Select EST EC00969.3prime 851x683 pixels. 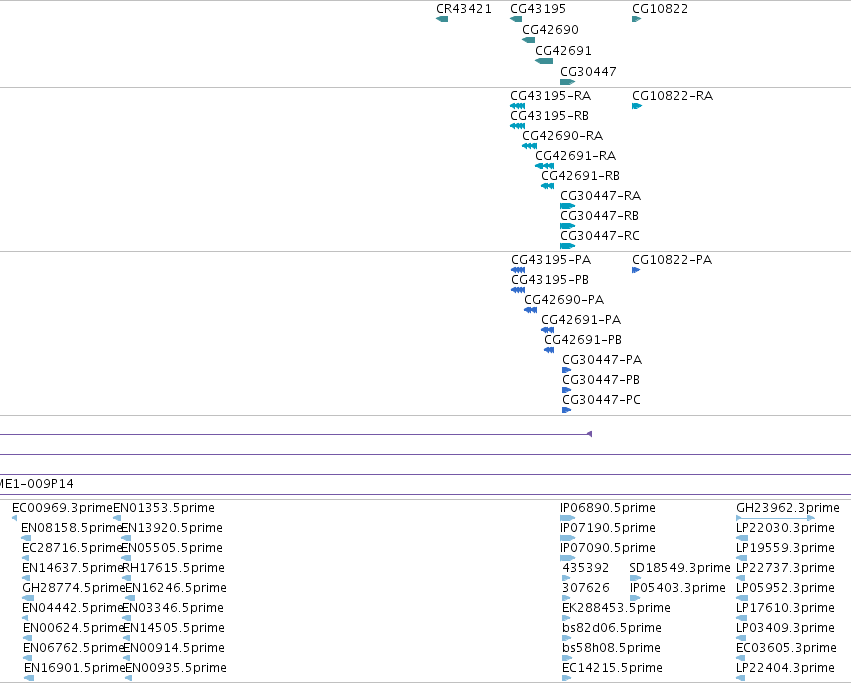(x=14, y=518)
